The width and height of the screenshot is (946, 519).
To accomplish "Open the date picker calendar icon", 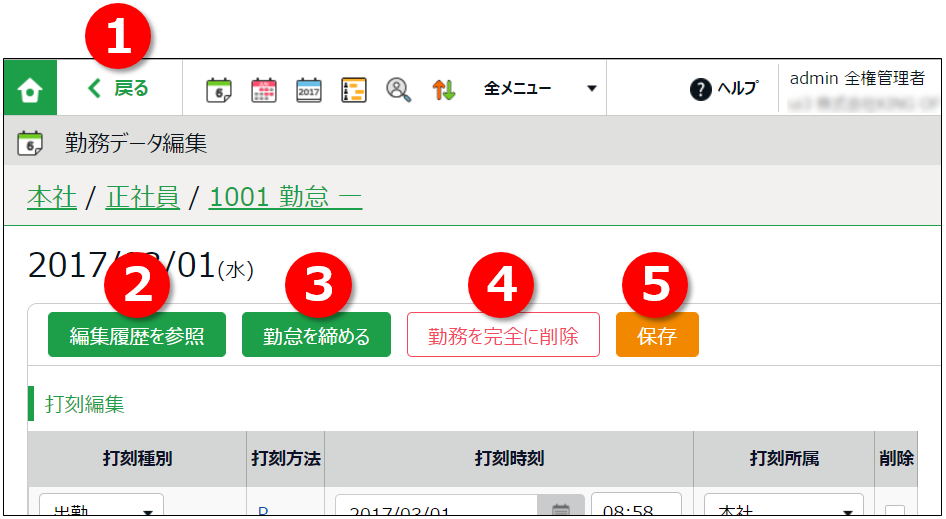I will pyautogui.click(x=561, y=510).
